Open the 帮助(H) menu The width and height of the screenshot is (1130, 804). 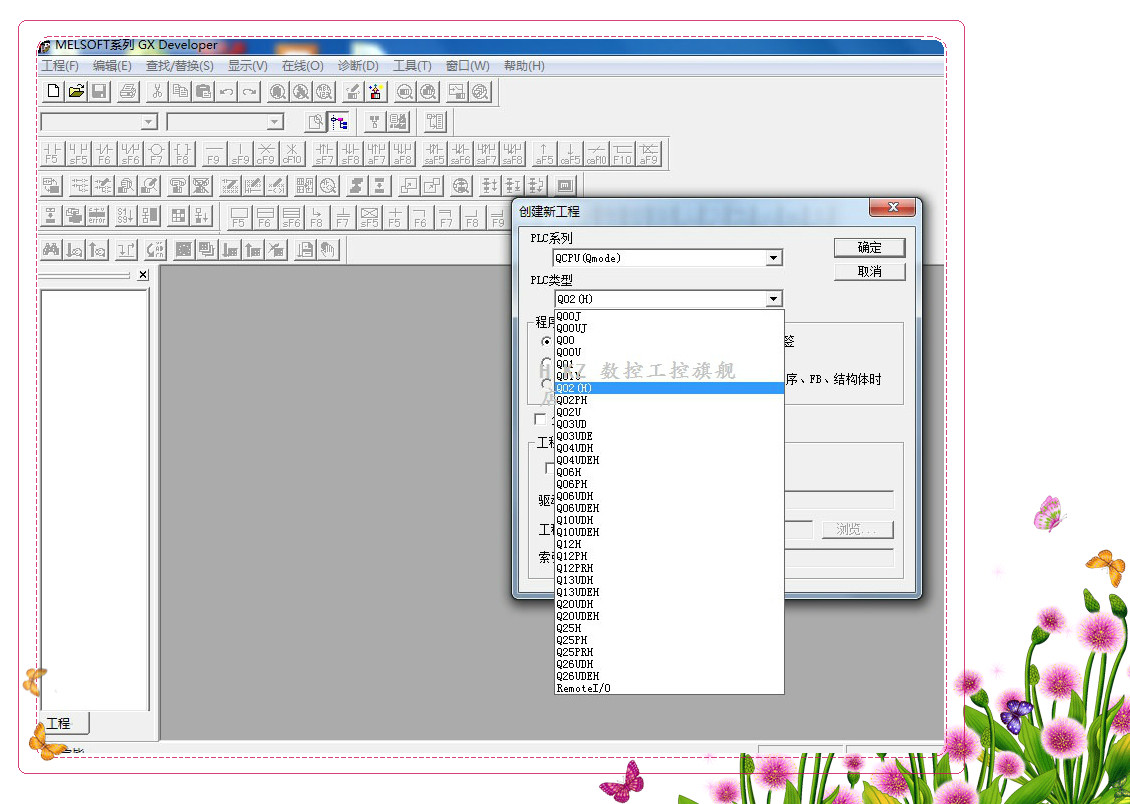(524, 66)
